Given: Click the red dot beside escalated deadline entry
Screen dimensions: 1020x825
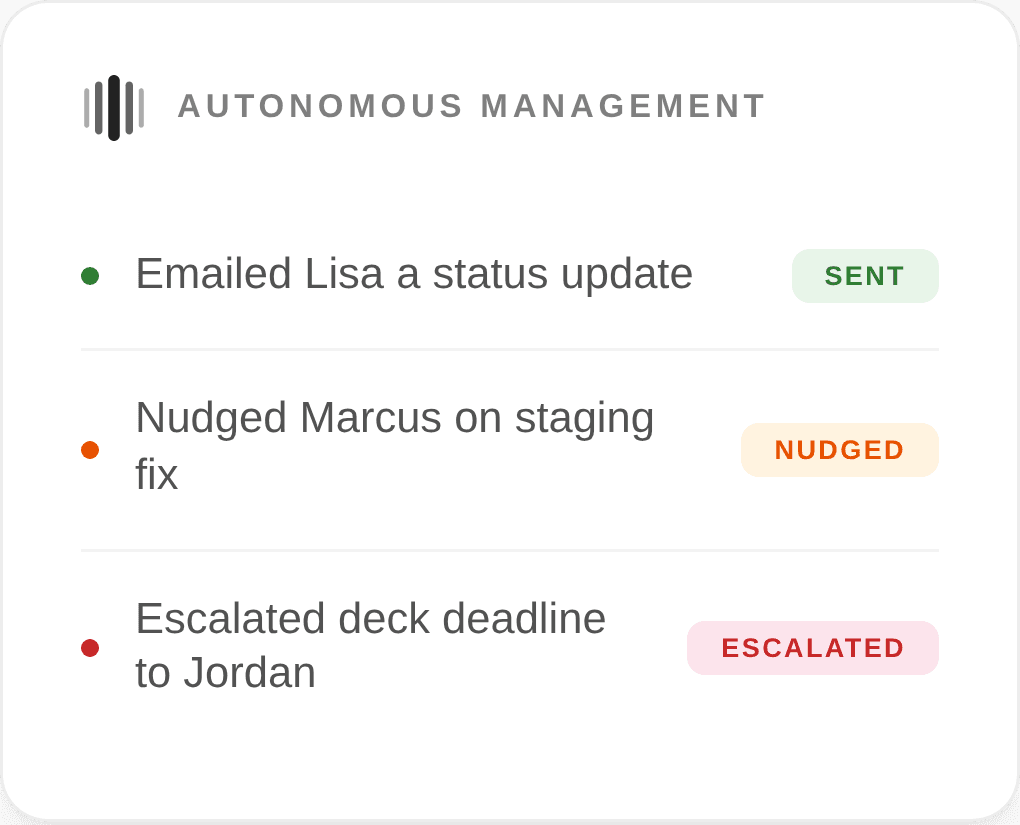Looking at the screenshot, I should pyautogui.click(x=90, y=648).
